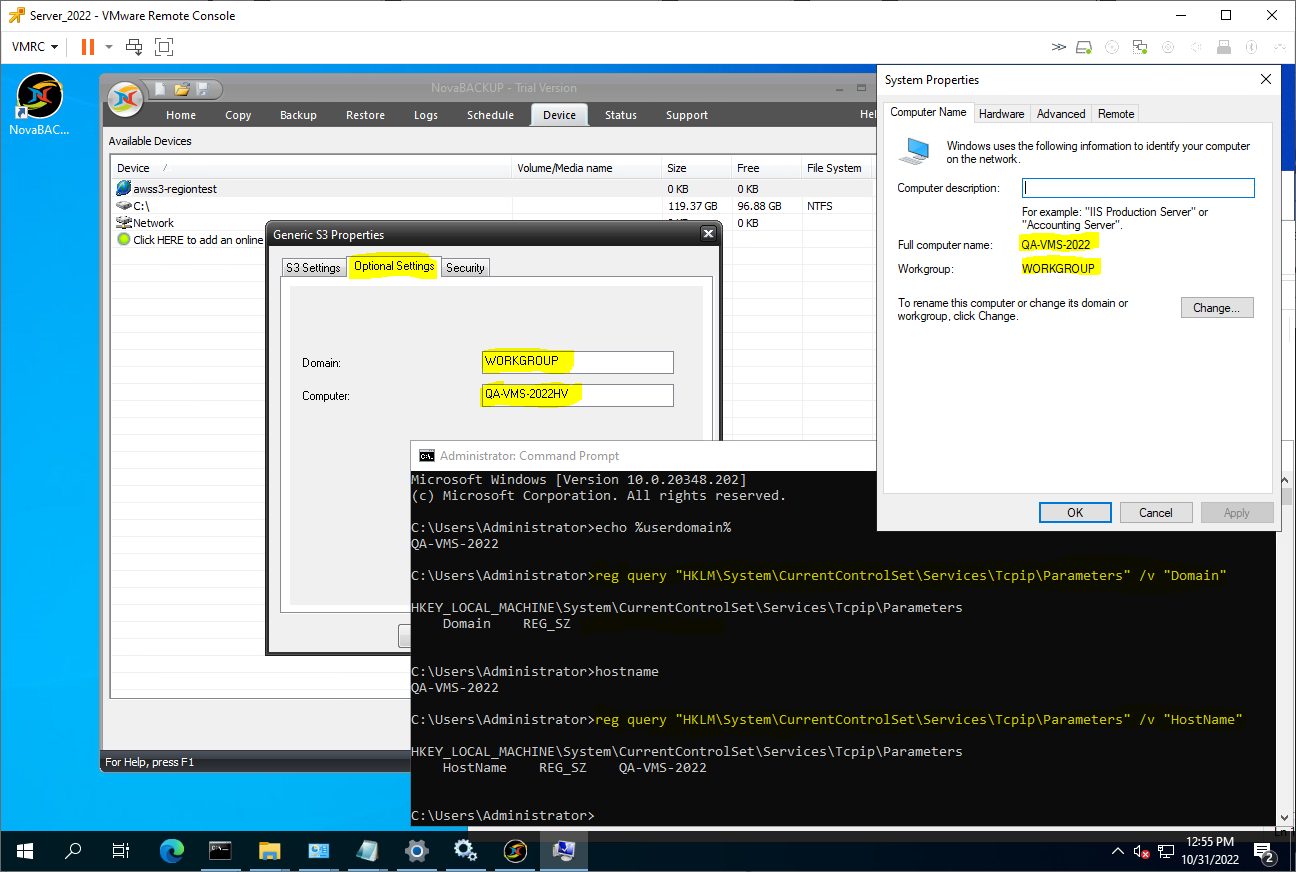1296x872 pixels.
Task: Open the VMRC dropdown menu
Action: tap(34, 47)
